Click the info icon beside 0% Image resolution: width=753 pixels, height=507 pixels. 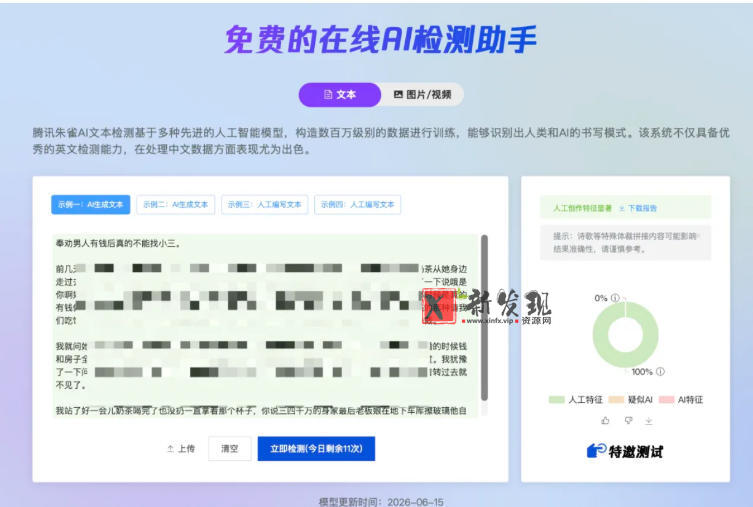pos(615,298)
